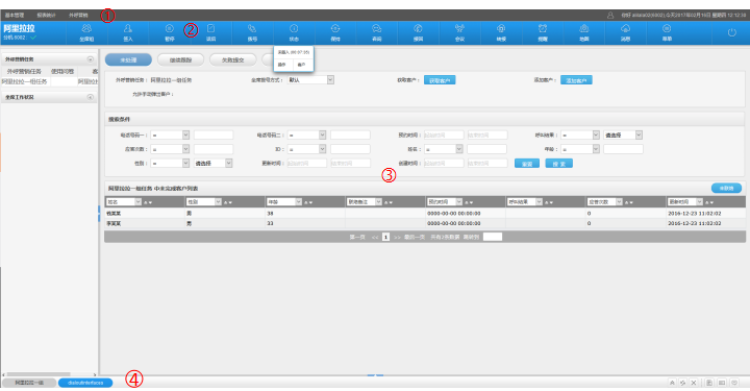Select the 继续跟踪 tab

pos(181,60)
